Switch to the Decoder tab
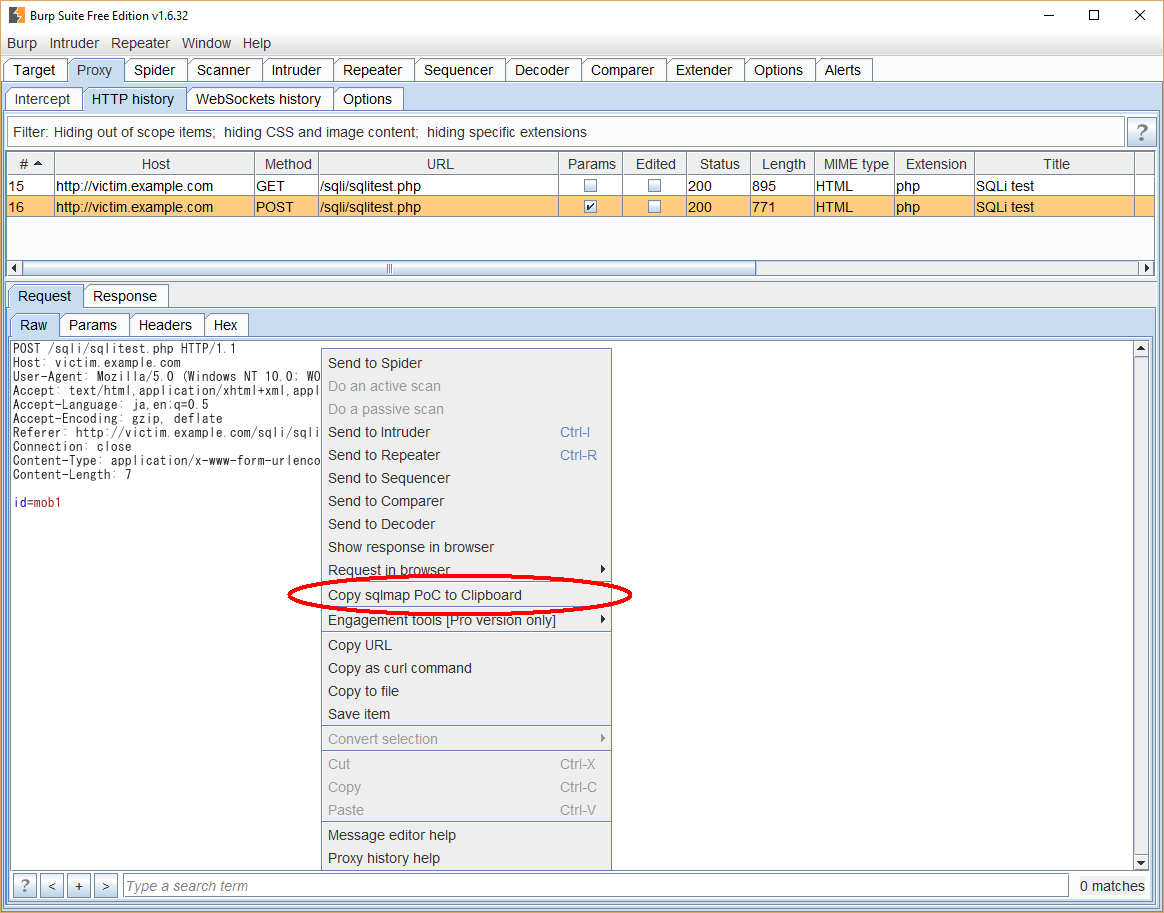This screenshot has height=913, width=1164. click(542, 70)
